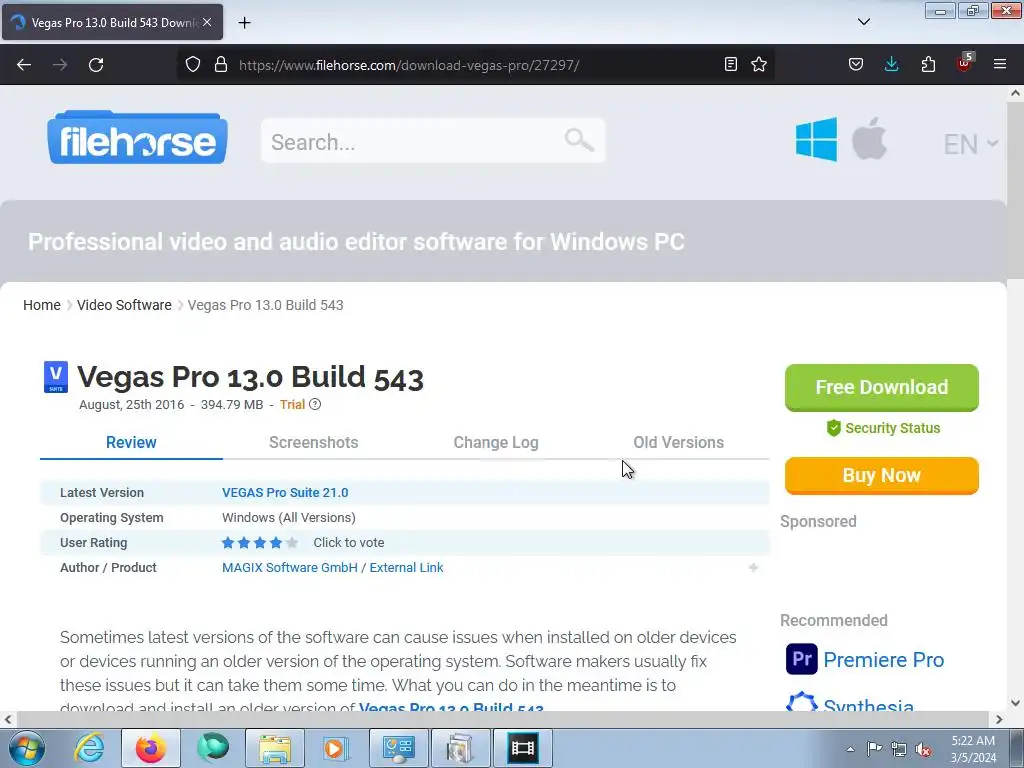Open VEGAS Pro Suite 21.0 link

[x=285, y=492]
